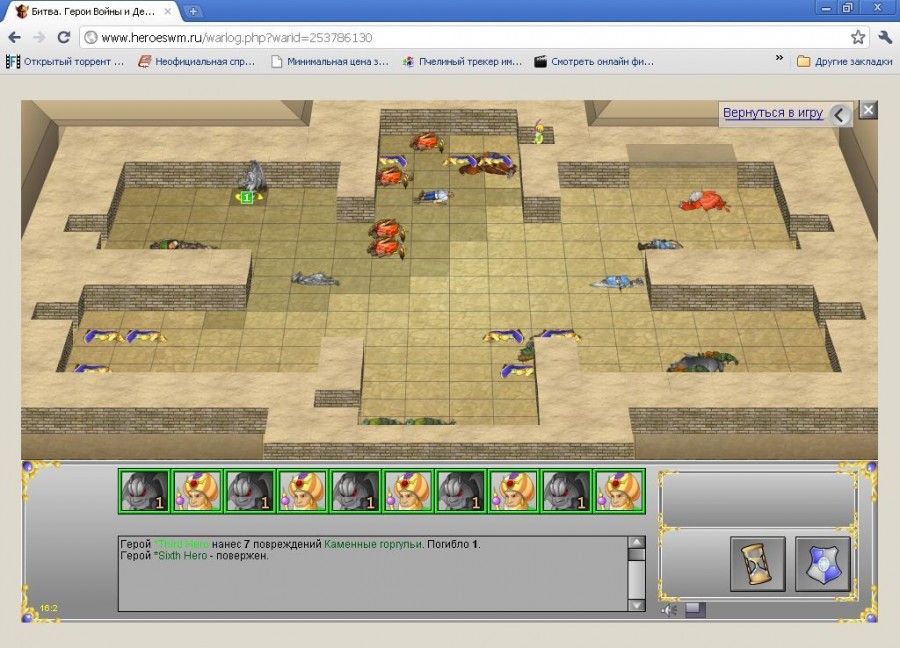Click the 16:2 timer readout
Image resolution: width=900 pixels, height=648 pixels.
[x=49, y=608]
